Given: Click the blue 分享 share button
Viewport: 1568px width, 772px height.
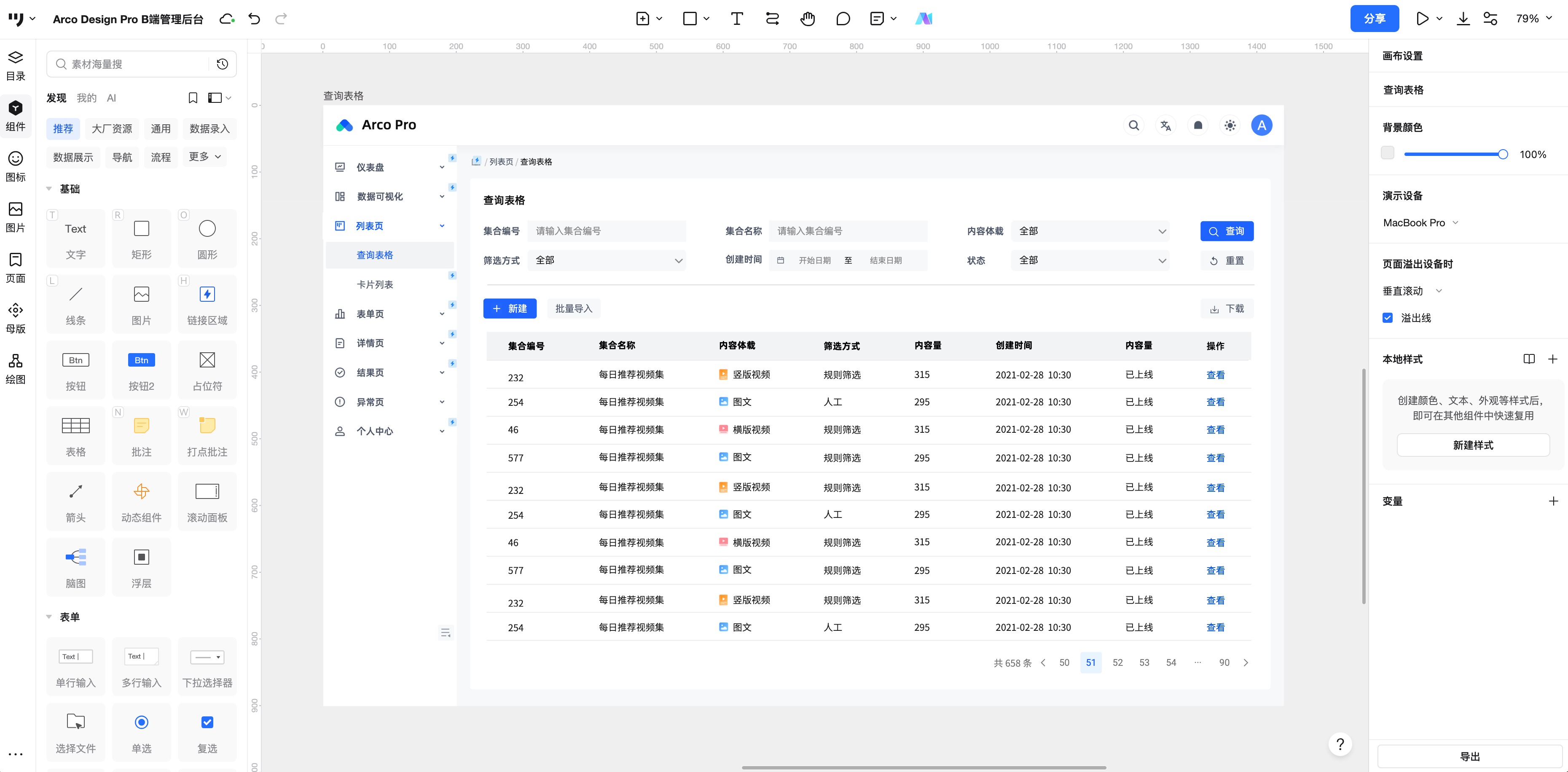Looking at the screenshot, I should coord(1375,19).
